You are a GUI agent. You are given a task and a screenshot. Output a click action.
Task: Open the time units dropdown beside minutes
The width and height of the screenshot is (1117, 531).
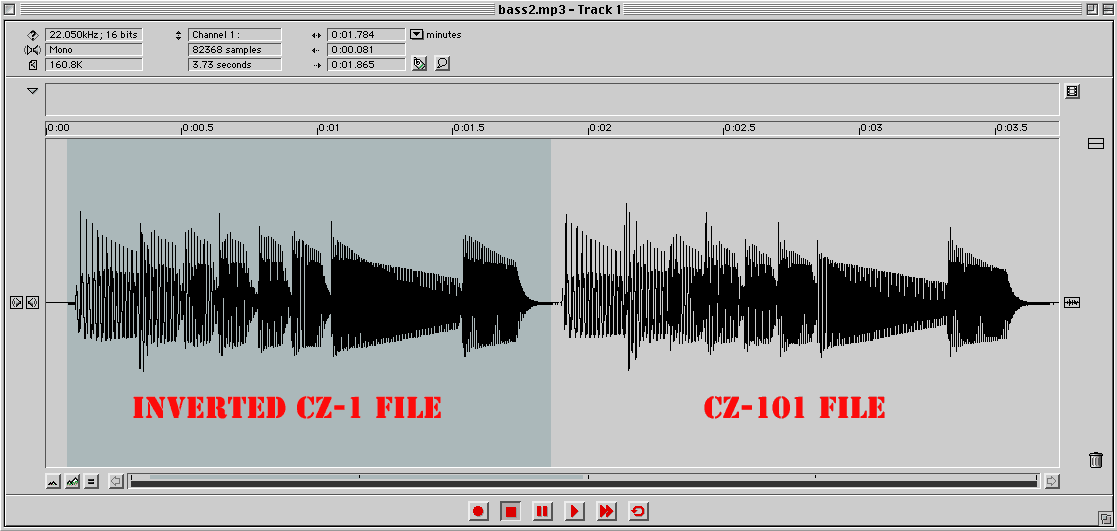coord(417,34)
